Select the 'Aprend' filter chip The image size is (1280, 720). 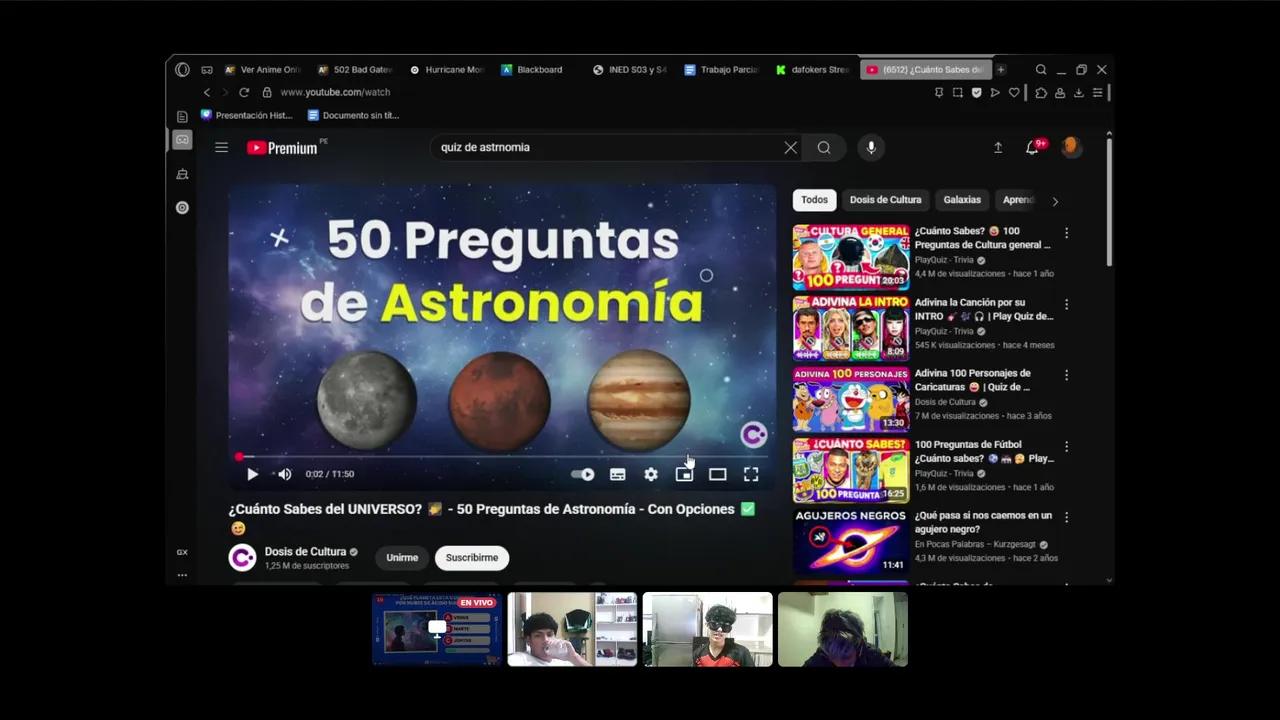(x=1018, y=200)
